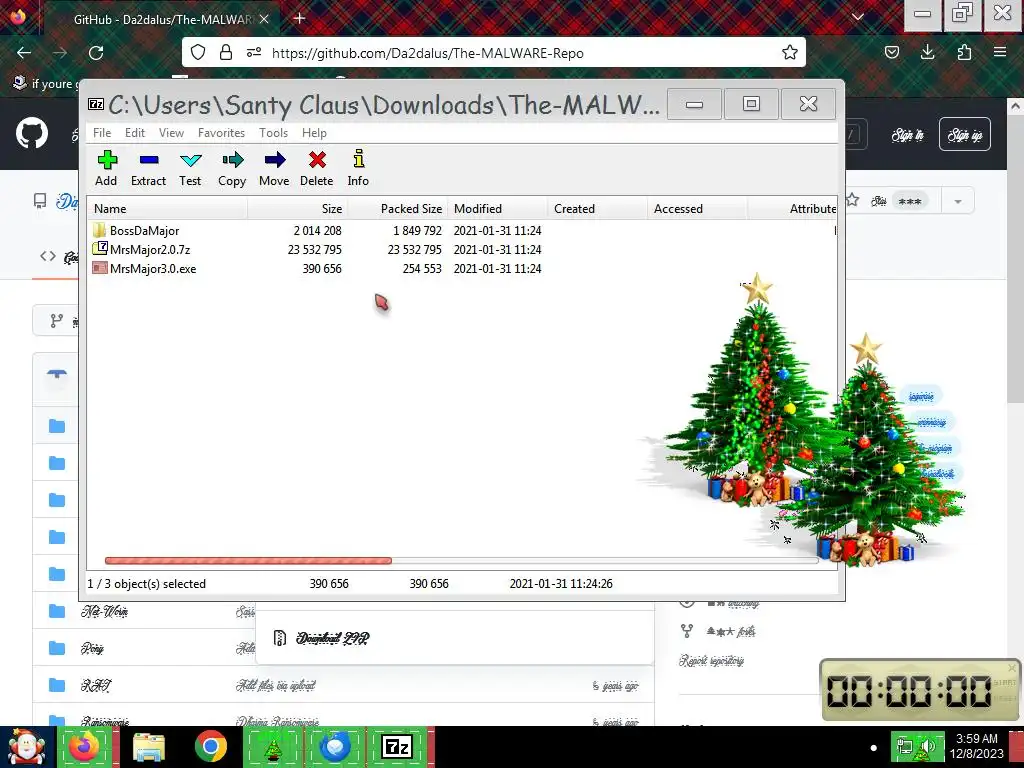Open the Firefox extensions icon
Viewport: 1024px width, 768px height.
pyautogui.click(x=964, y=52)
